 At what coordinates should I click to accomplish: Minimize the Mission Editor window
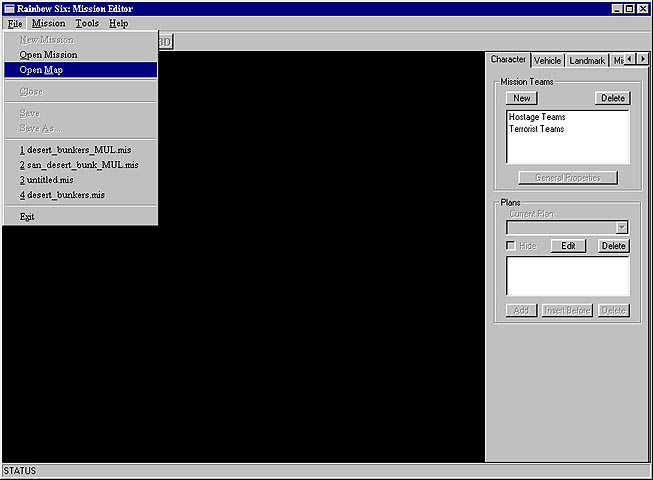617,8
